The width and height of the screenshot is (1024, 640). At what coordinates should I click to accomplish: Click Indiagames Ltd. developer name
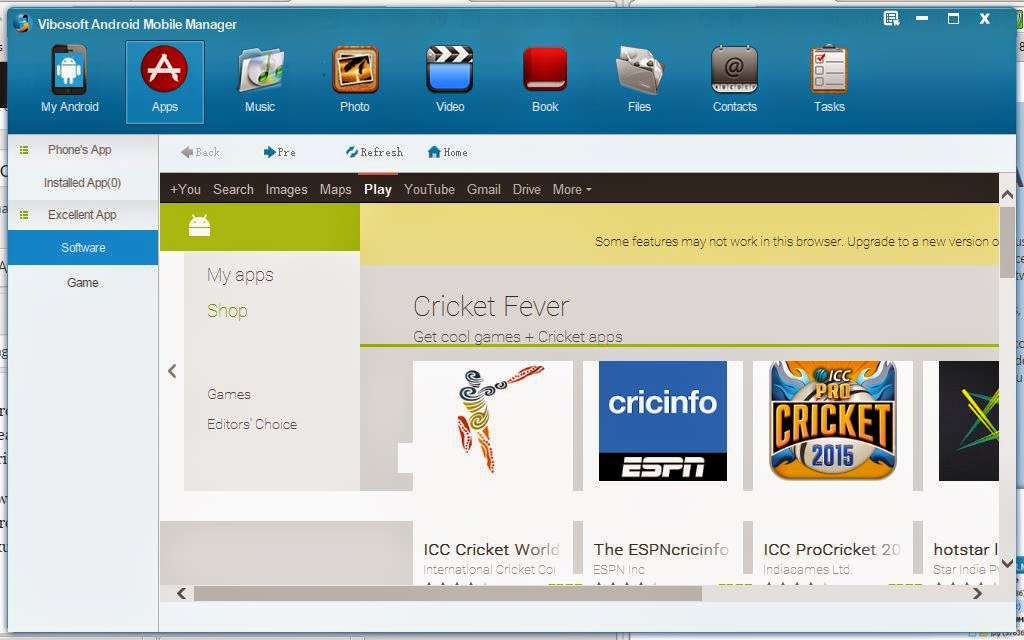[x=808, y=569]
